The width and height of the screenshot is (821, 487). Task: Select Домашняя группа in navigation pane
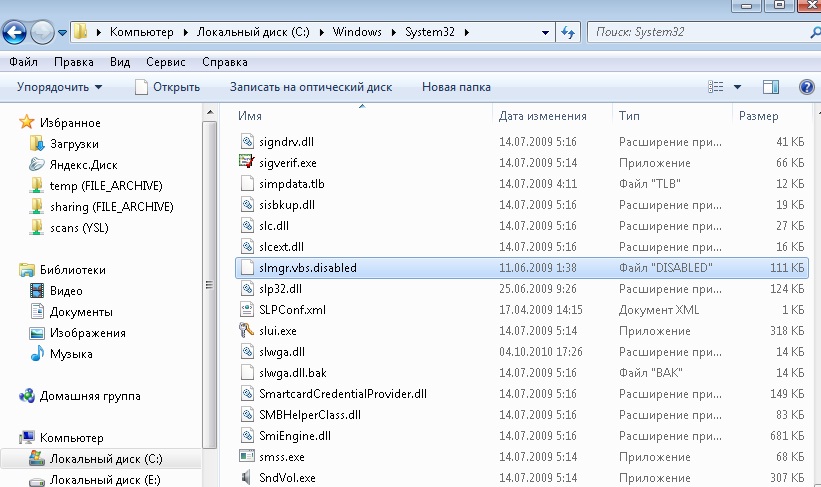pyautogui.click(x=90, y=396)
